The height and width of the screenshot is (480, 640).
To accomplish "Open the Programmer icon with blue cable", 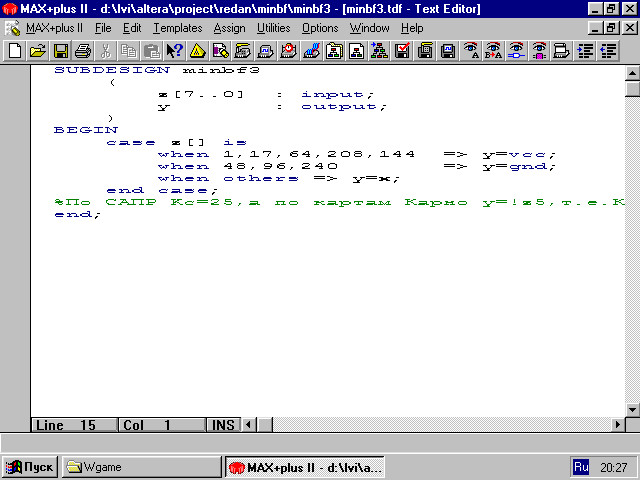I will pos(311,51).
